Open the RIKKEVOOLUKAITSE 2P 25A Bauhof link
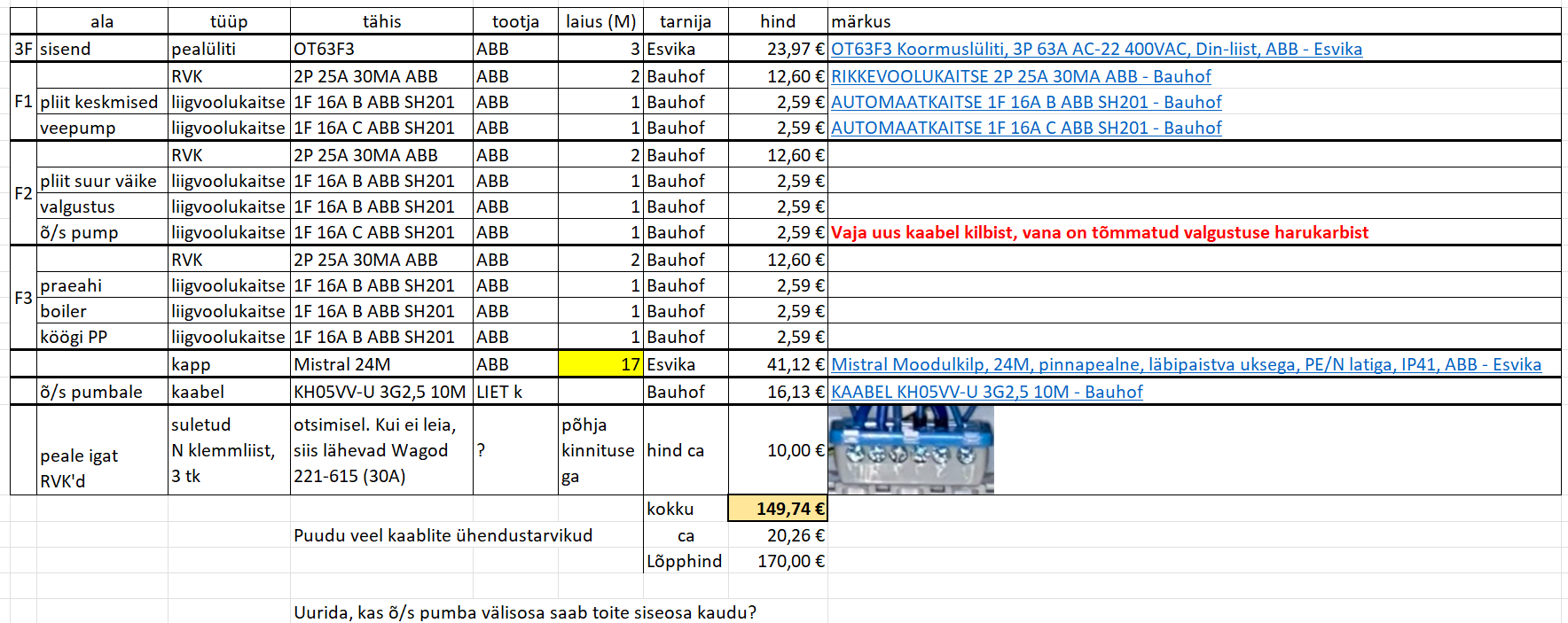 point(1020,76)
